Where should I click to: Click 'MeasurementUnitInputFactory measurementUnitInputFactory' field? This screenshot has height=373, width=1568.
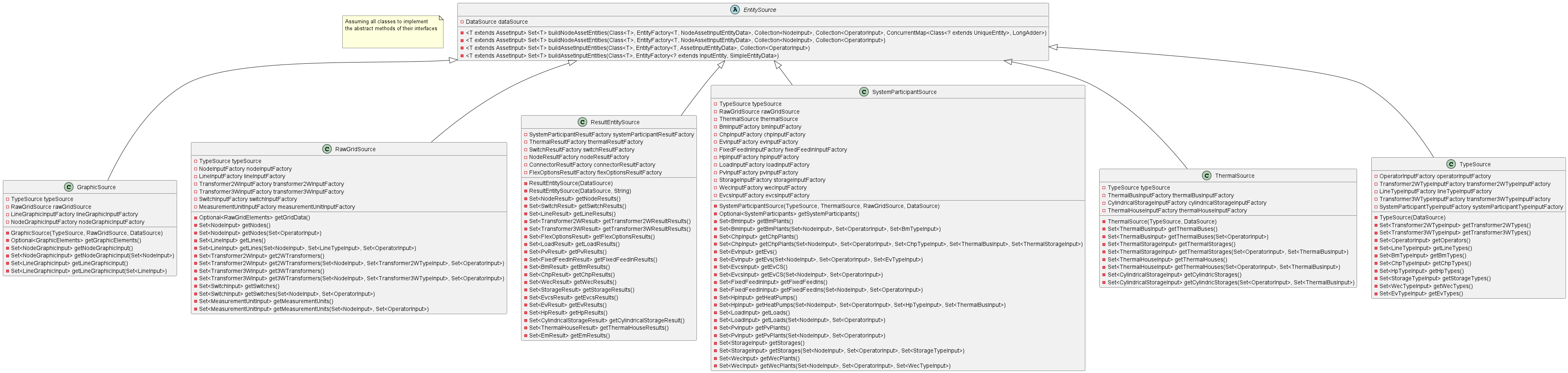(277, 207)
